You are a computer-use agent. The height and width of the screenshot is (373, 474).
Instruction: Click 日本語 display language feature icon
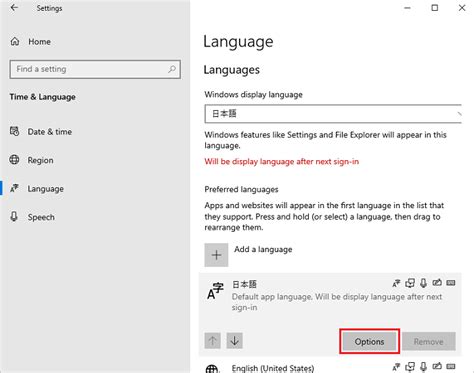click(x=396, y=283)
